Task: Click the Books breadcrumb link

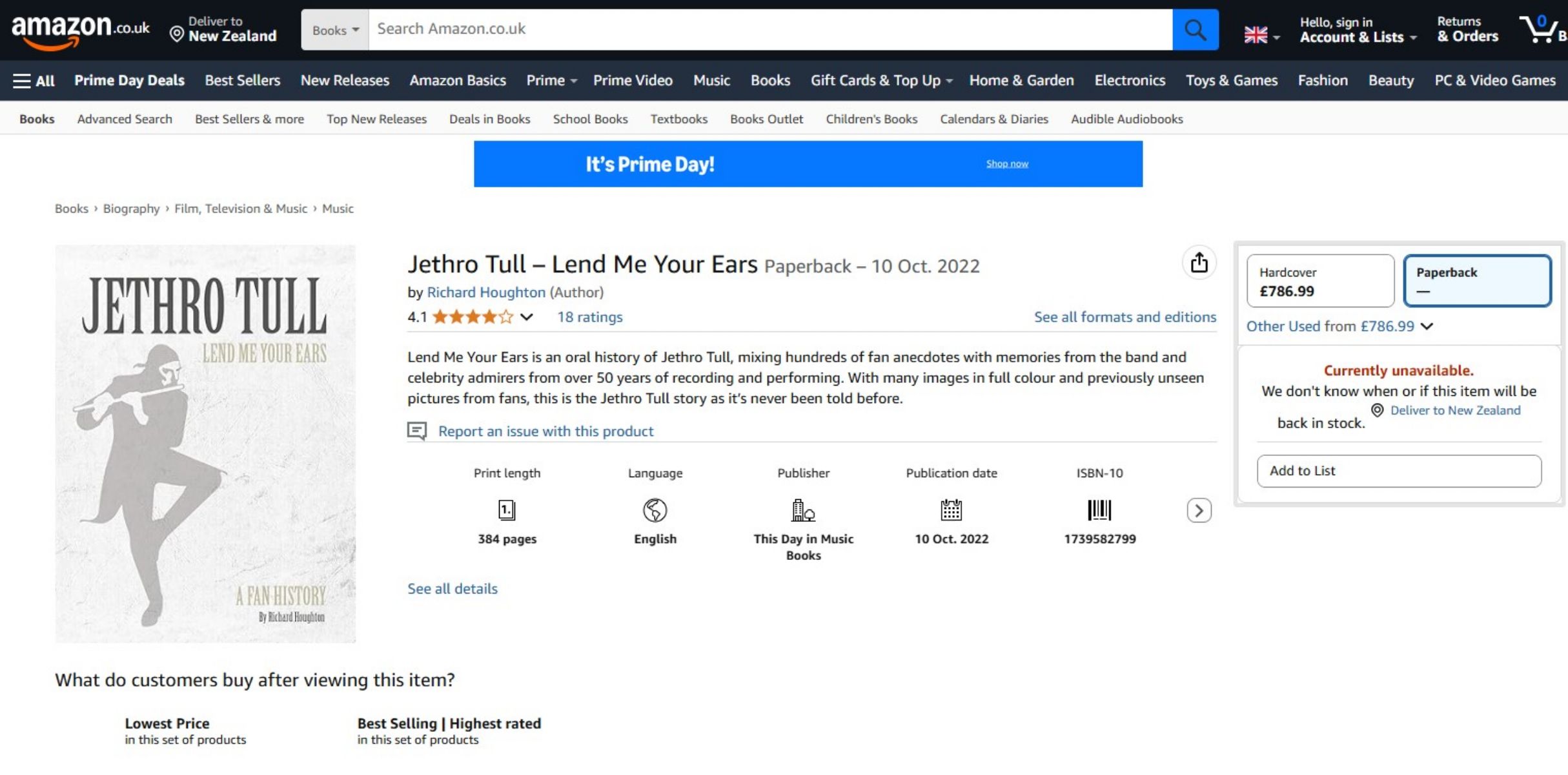Action: [71, 209]
